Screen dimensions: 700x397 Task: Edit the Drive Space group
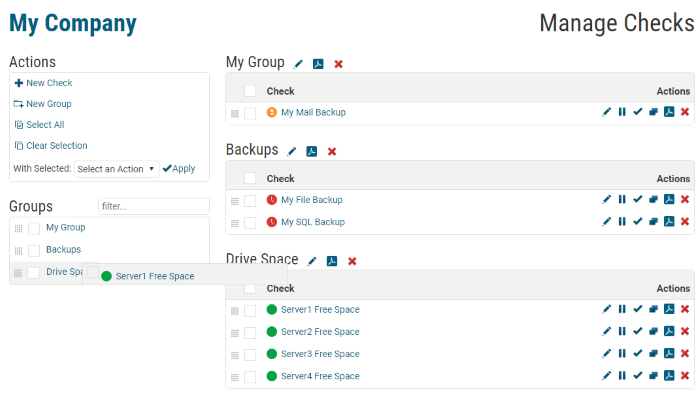pos(312,261)
